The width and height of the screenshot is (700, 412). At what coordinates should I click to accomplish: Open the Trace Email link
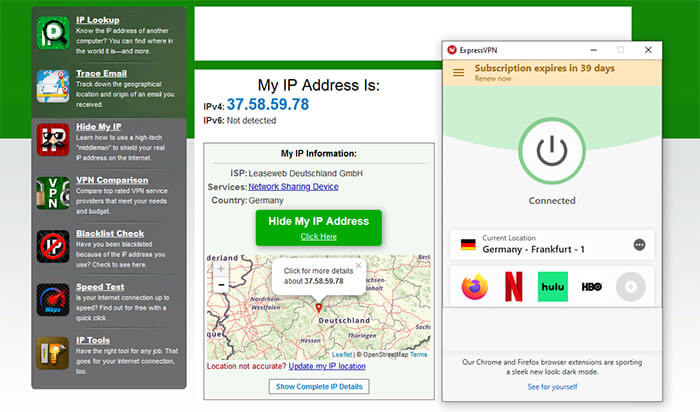point(101,73)
